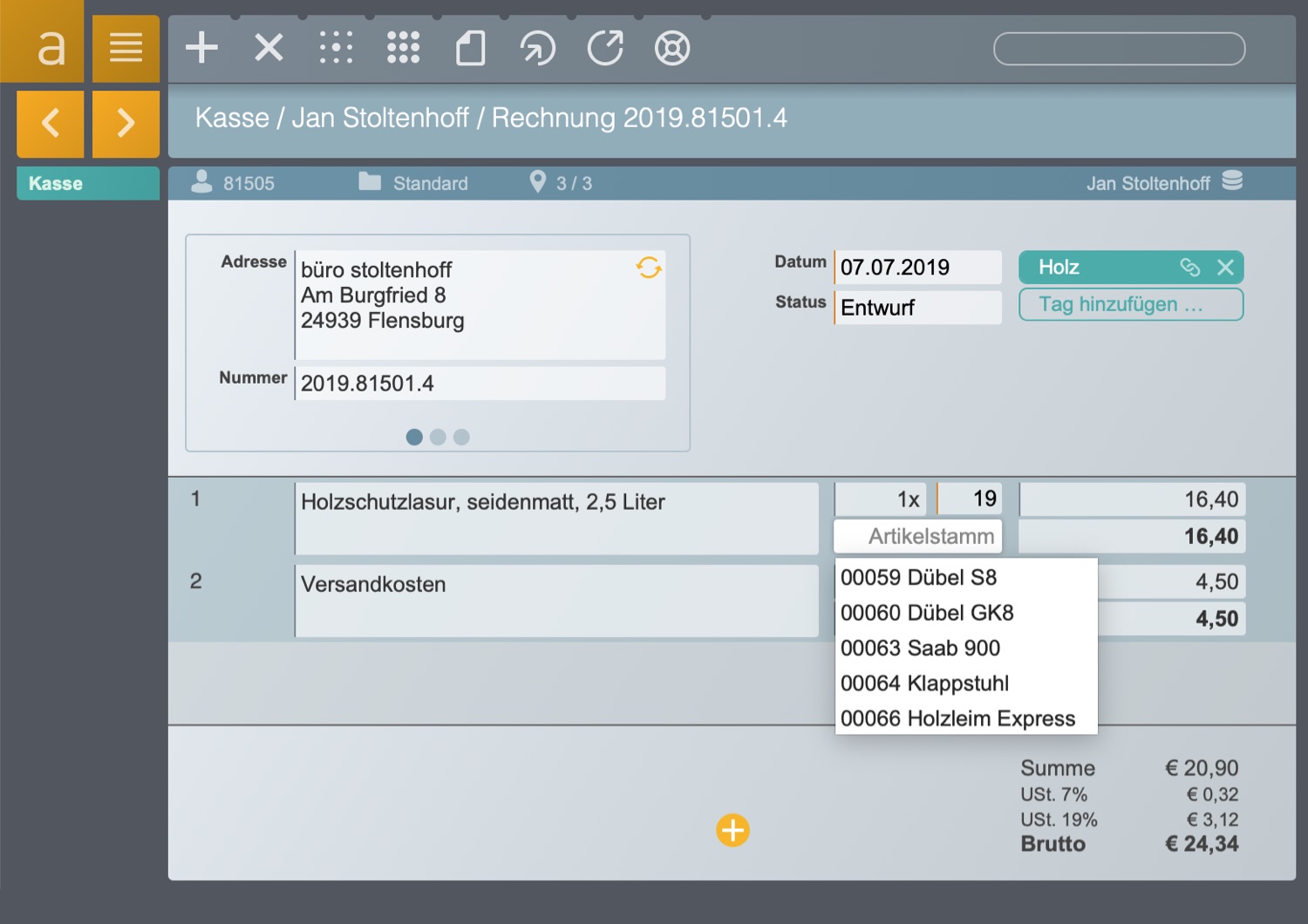Click unit price 4,50 in row 2
Viewport: 1308px width, 924px height.
tap(1171, 581)
